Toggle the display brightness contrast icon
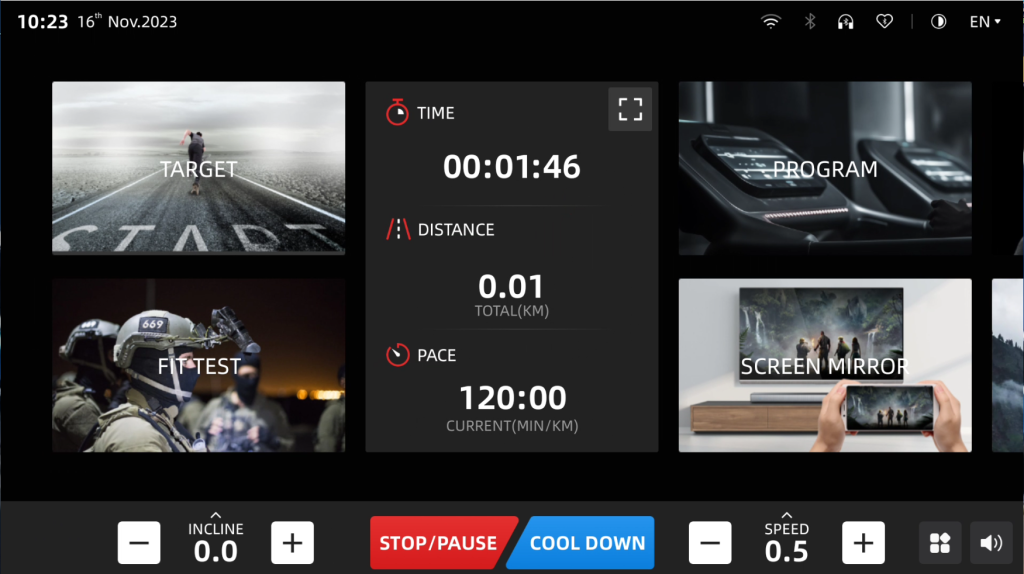The image size is (1024, 574). tap(938, 22)
